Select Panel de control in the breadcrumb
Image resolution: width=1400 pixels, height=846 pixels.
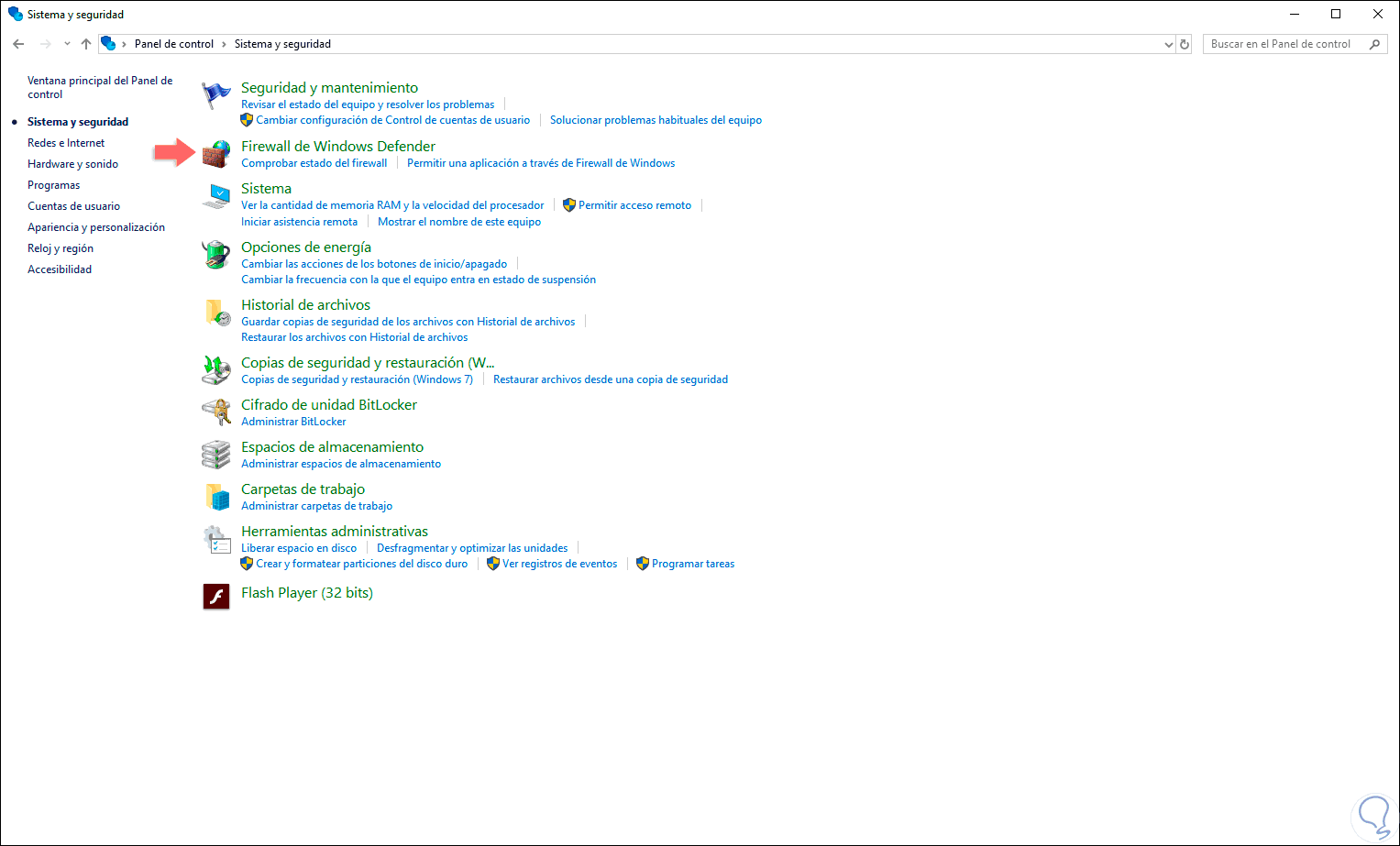[x=174, y=44]
